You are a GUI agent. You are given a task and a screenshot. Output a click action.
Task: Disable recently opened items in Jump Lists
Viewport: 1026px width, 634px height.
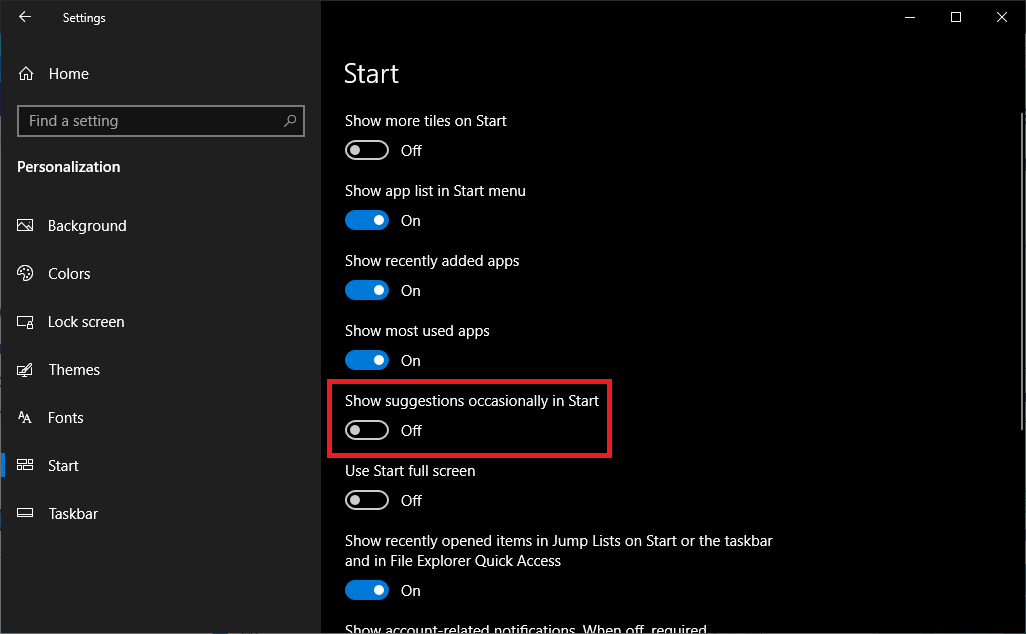click(367, 590)
